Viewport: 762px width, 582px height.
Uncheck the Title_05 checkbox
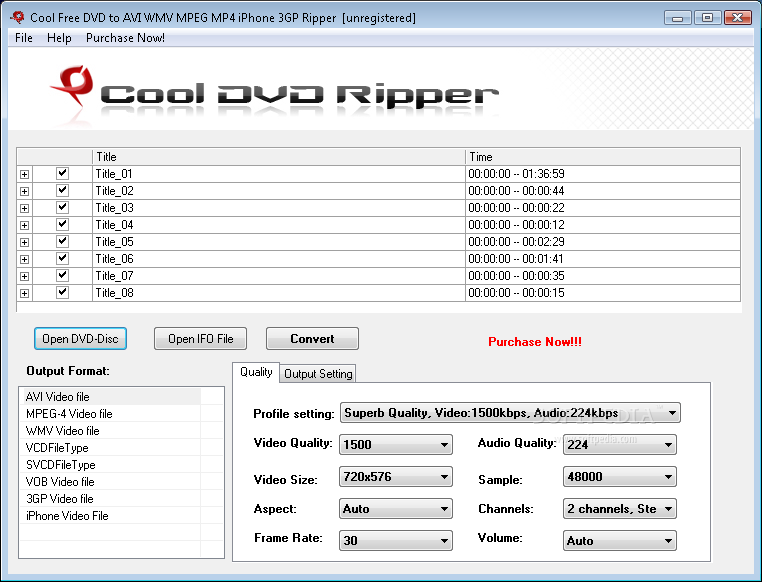pos(62,241)
